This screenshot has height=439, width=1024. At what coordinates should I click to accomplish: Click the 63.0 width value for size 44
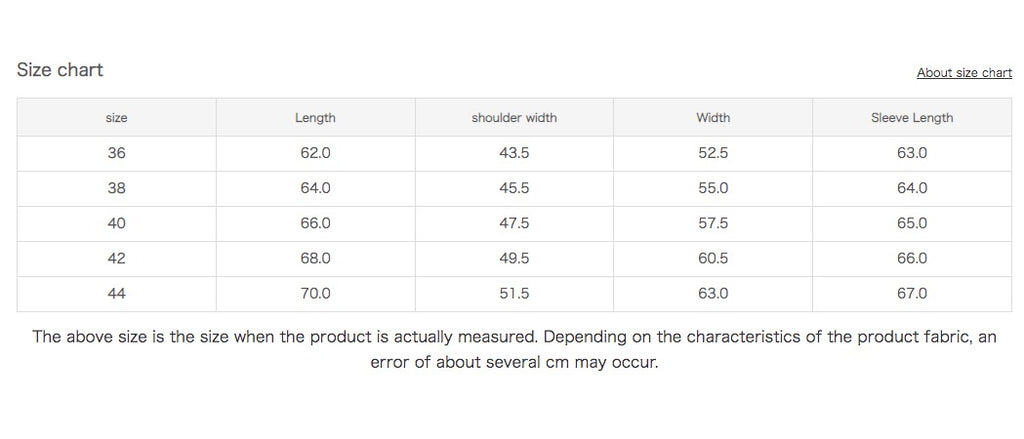tap(713, 293)
